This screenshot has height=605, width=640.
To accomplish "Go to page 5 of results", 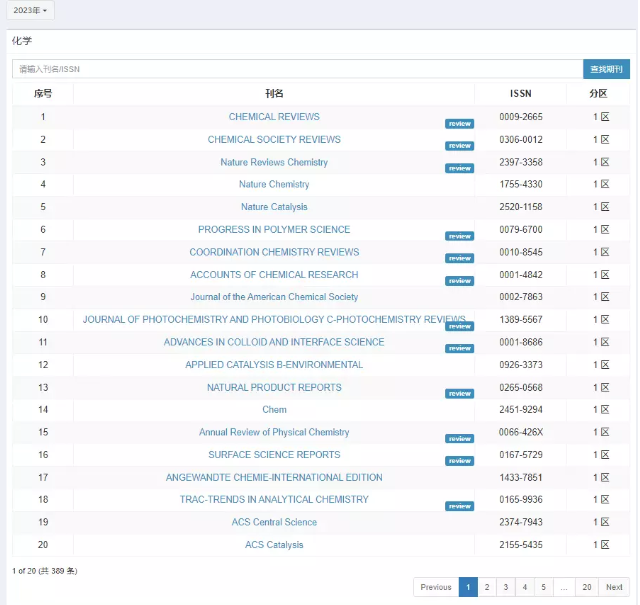I will pyautogui.click(x=544, y=587).
